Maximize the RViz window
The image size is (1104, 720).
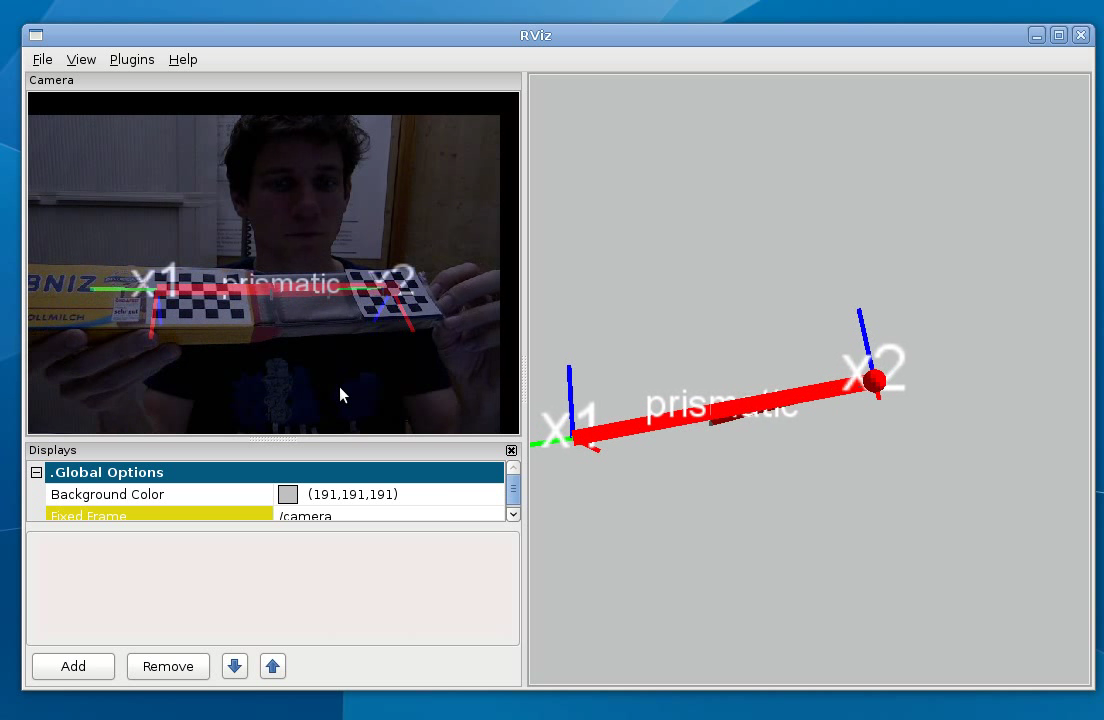(1059, 35)
